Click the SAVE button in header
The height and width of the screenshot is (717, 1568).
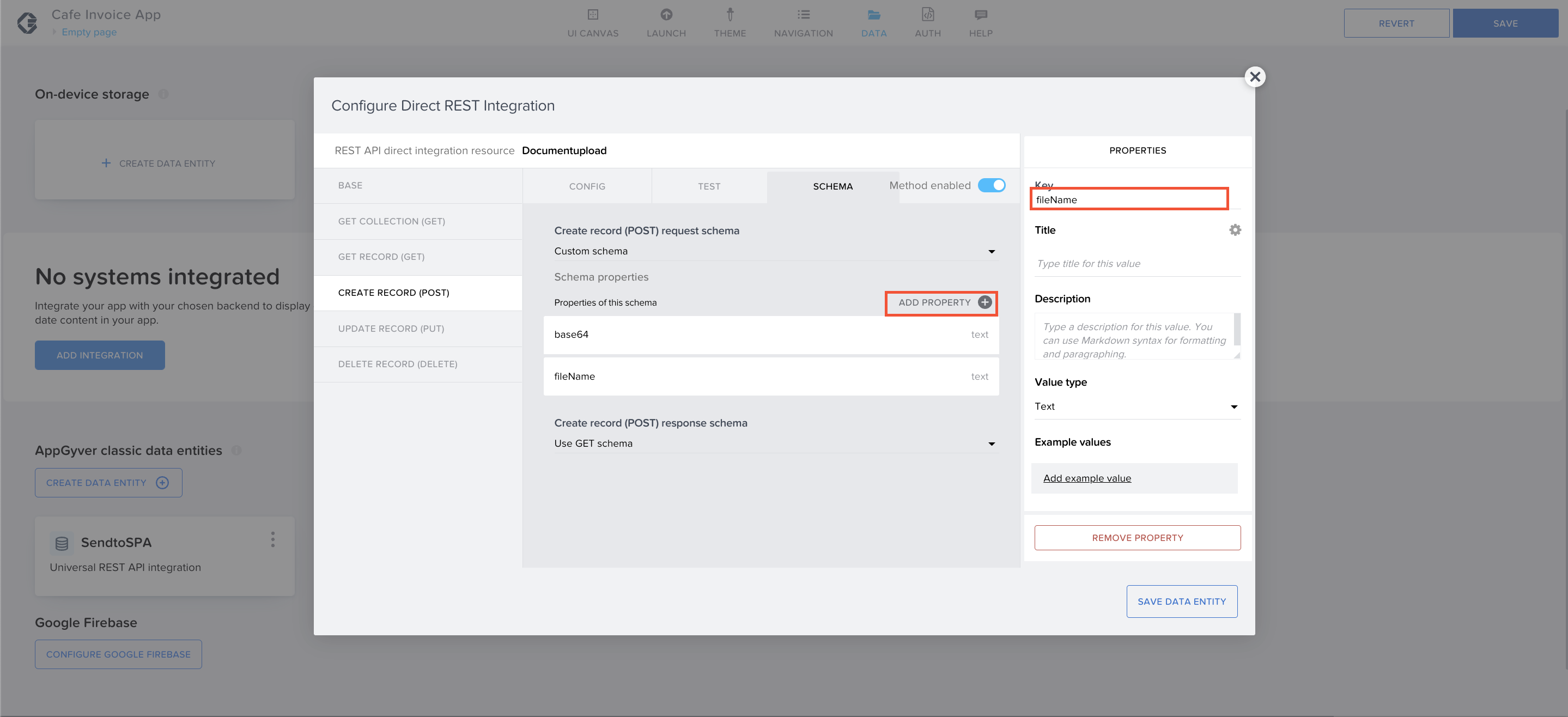coord(1505,23)
